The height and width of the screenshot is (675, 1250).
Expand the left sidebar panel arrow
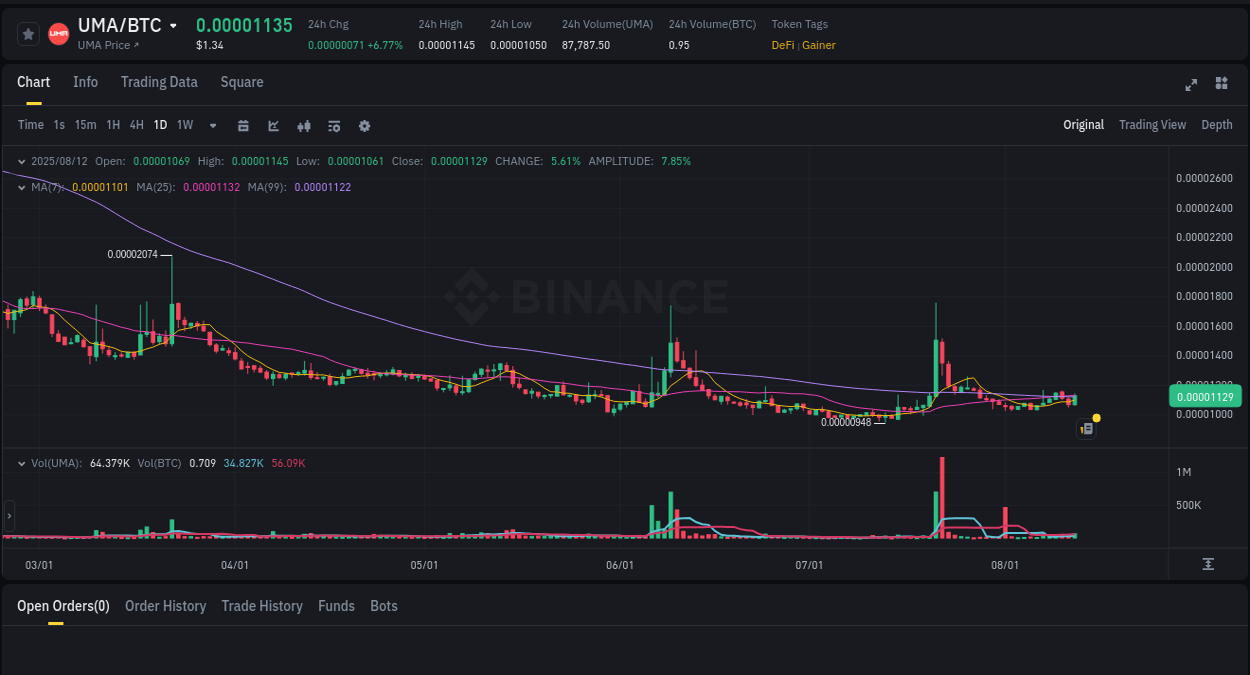pyautogui.click(x=8, y=516)
